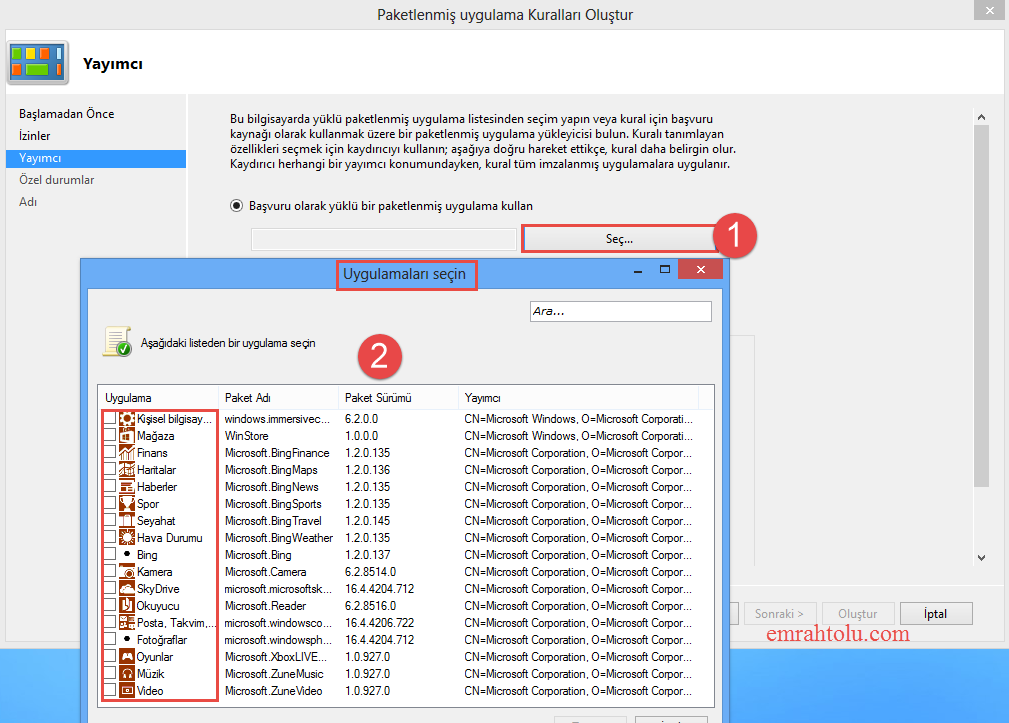Sort by the Paket Sürümü column header
1009x723 pixels.
coord(398,398)
